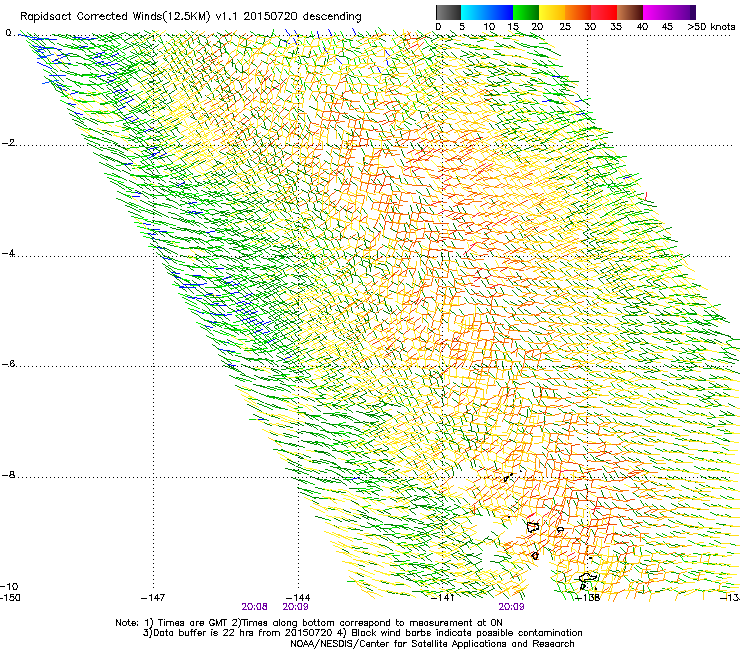Click the legend label "40"
Viewport: 740px width, 650px height.
pos(642,27)
